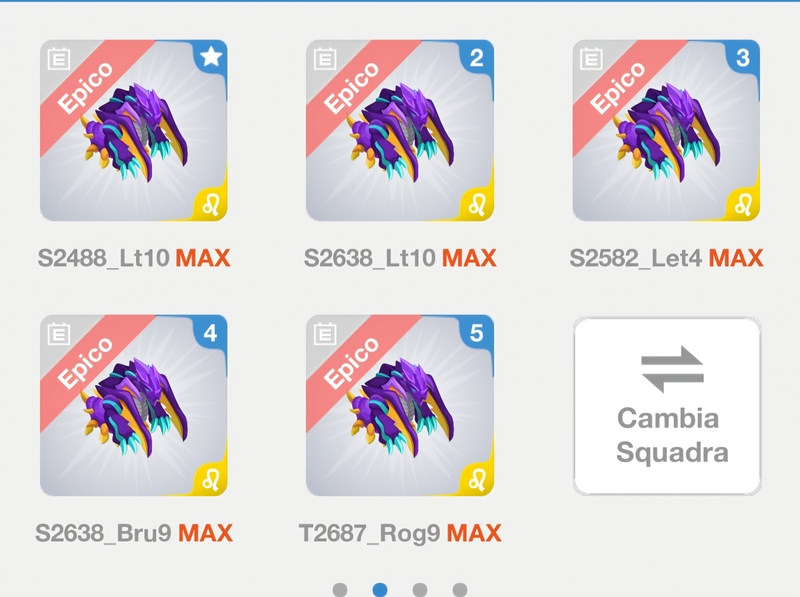Tap the slot 2 badge on S2638_Lt10
This screenshot has width=800, height=597.
477,57
